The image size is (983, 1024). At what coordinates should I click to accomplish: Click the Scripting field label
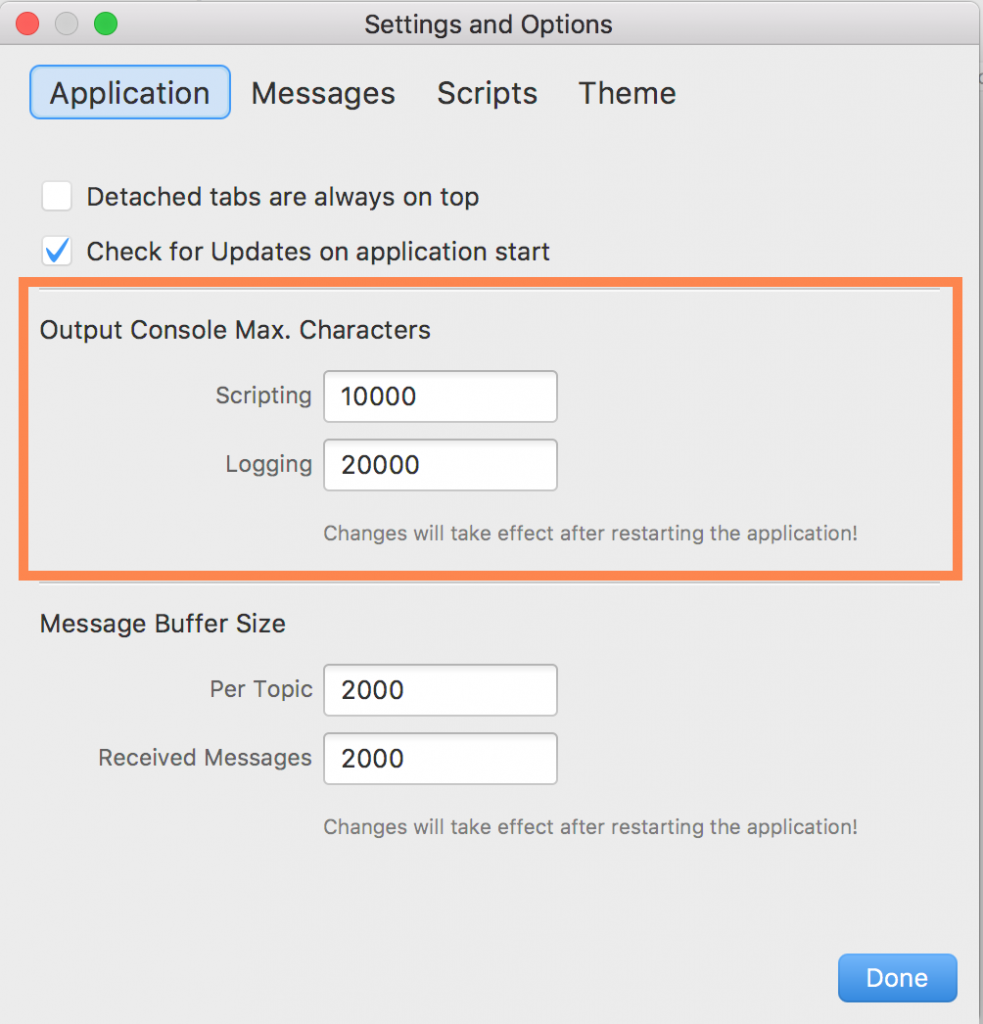coord(263,396)
